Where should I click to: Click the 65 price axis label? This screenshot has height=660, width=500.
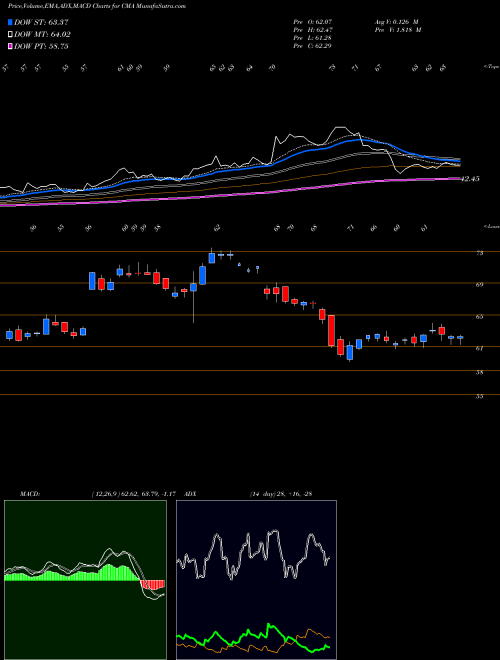click(479, 317)
